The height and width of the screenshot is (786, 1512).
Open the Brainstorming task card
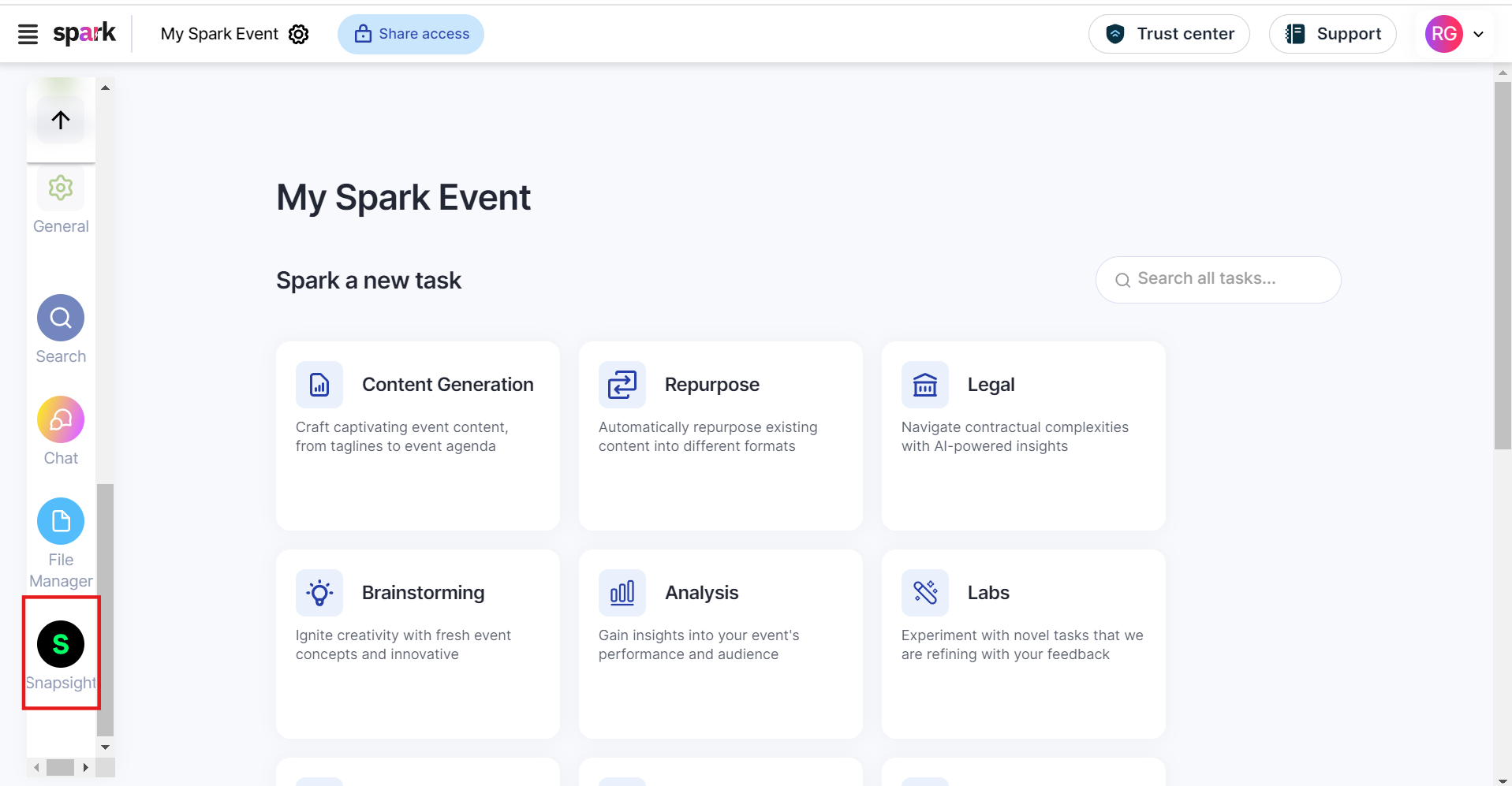tap(418, 644)
